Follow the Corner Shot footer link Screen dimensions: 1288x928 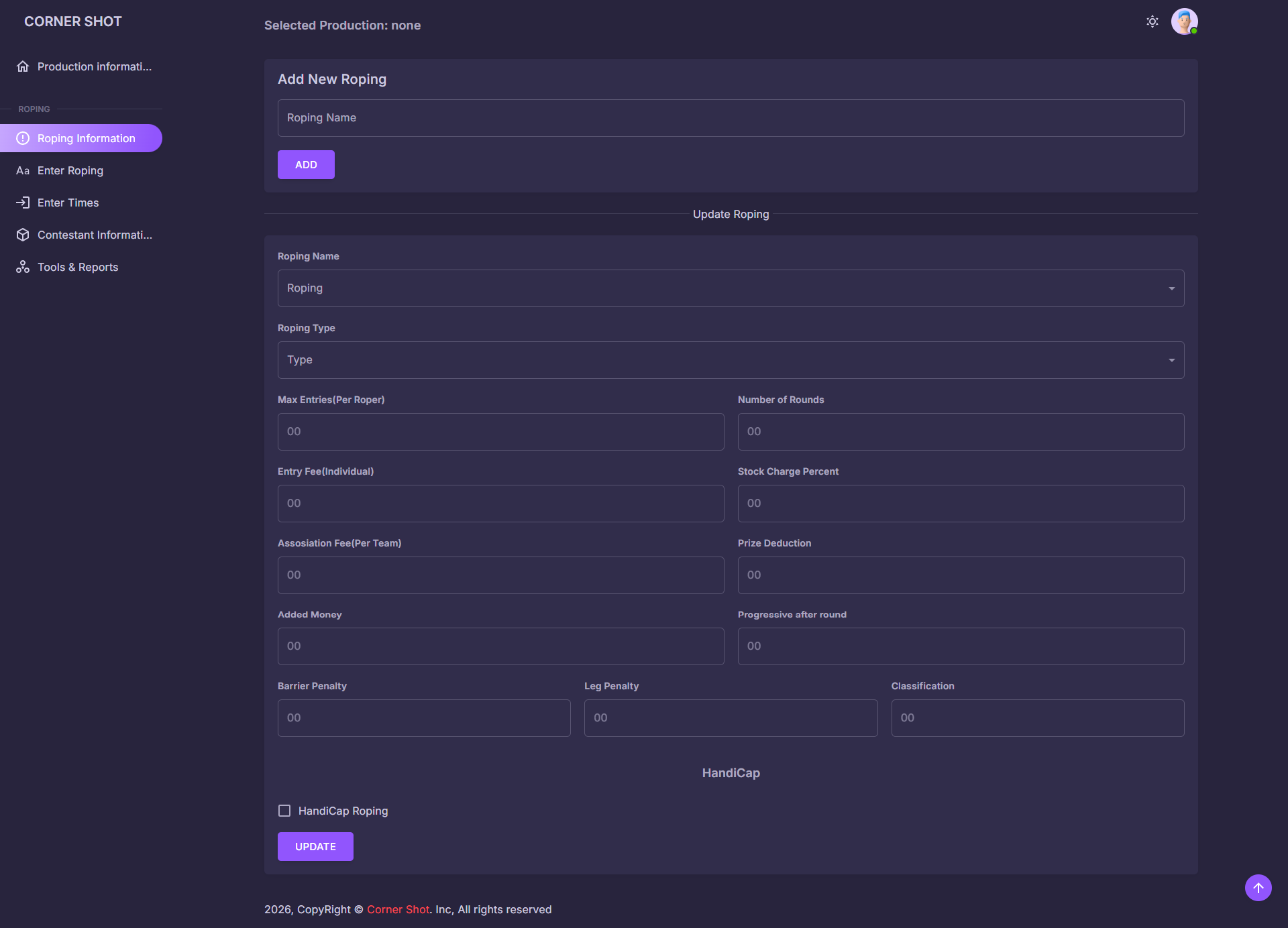(x=398, y=909)
